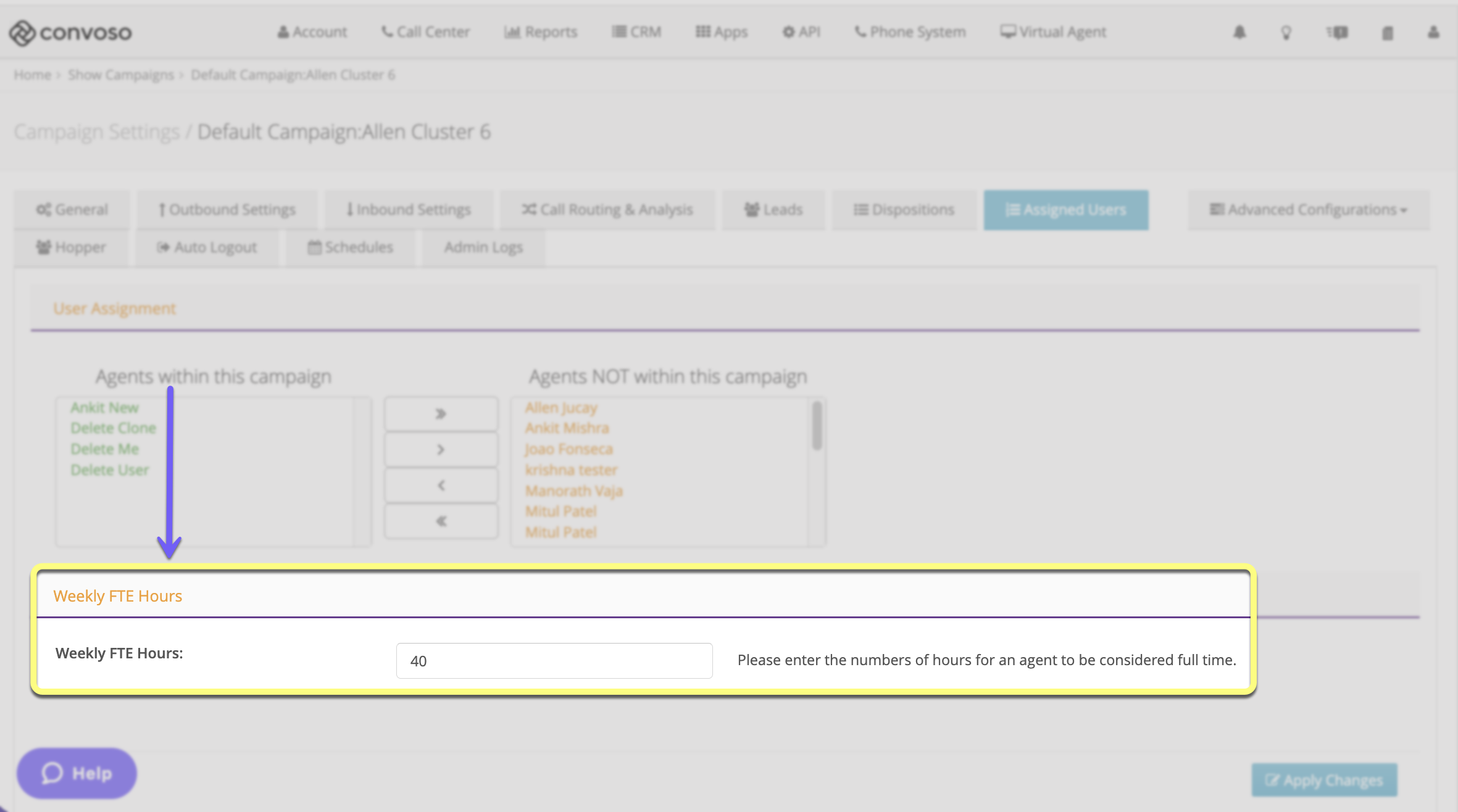Open the Help chat button
1458x812 pixels.
click(x=77, y=773)
